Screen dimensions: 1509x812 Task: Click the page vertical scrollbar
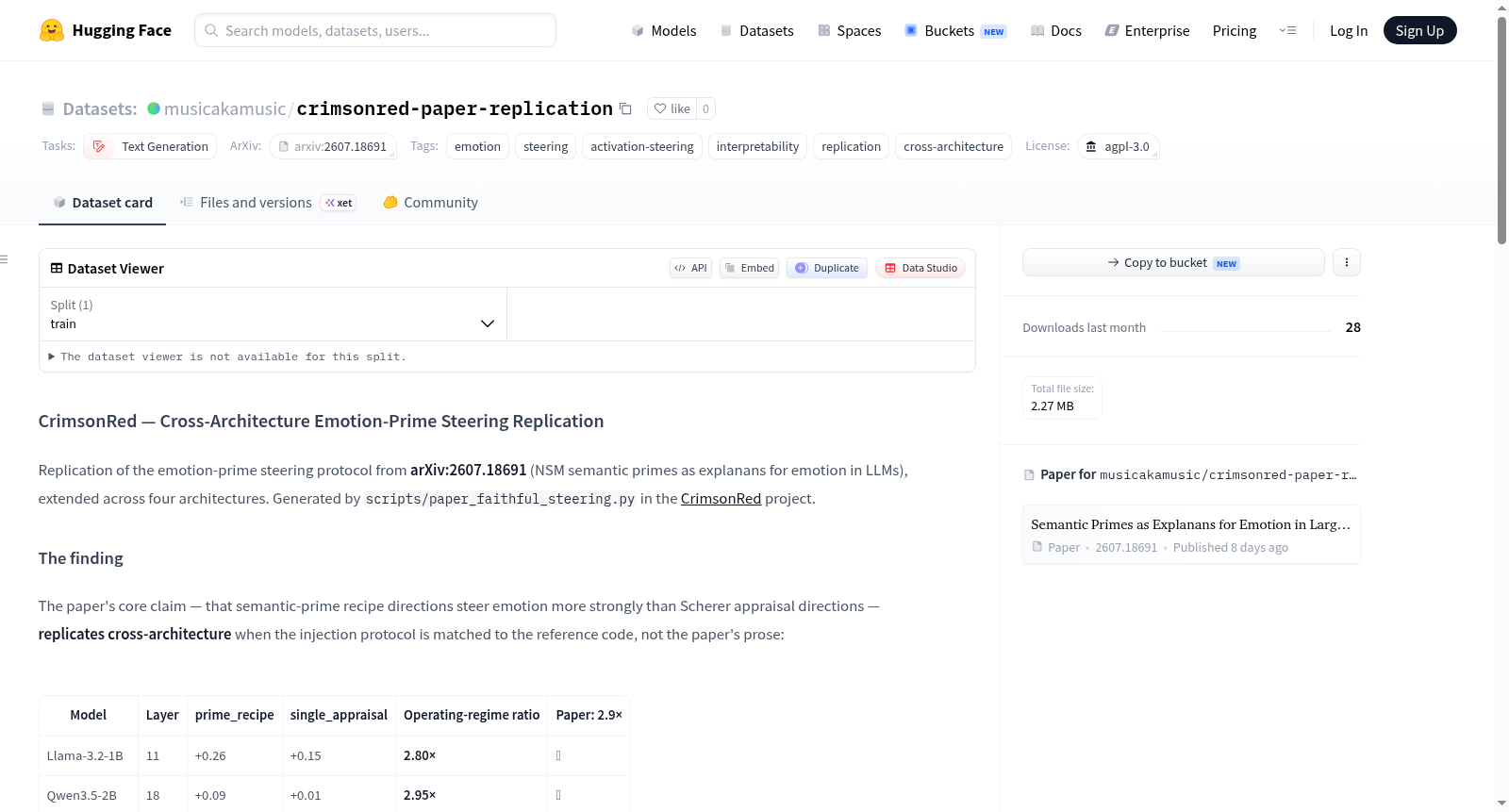tap(1501, 132)
